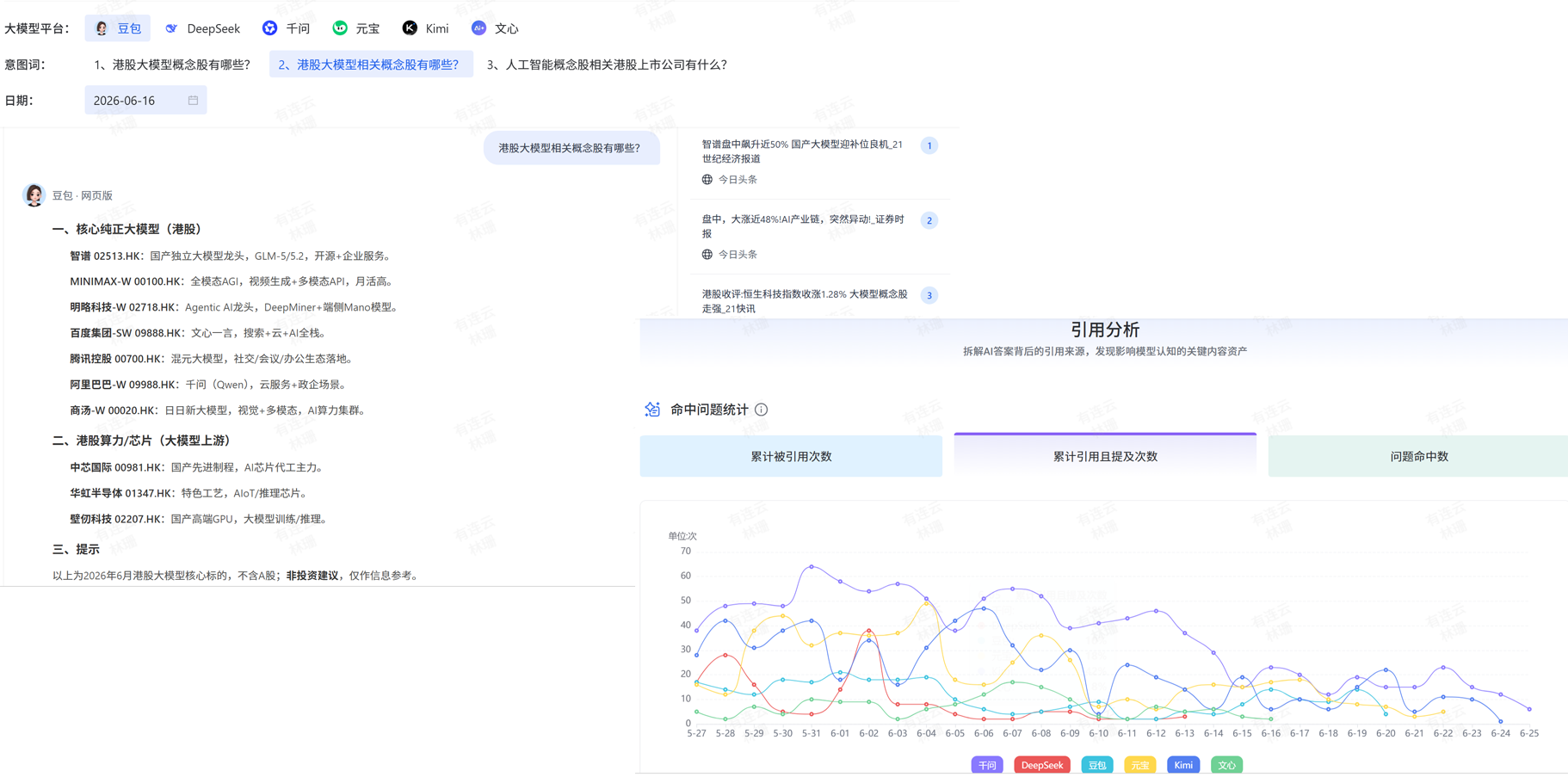Click 明略科技-W 02718.HK stock line
This screenshot has height=777, width=1568.
point(236,307)
